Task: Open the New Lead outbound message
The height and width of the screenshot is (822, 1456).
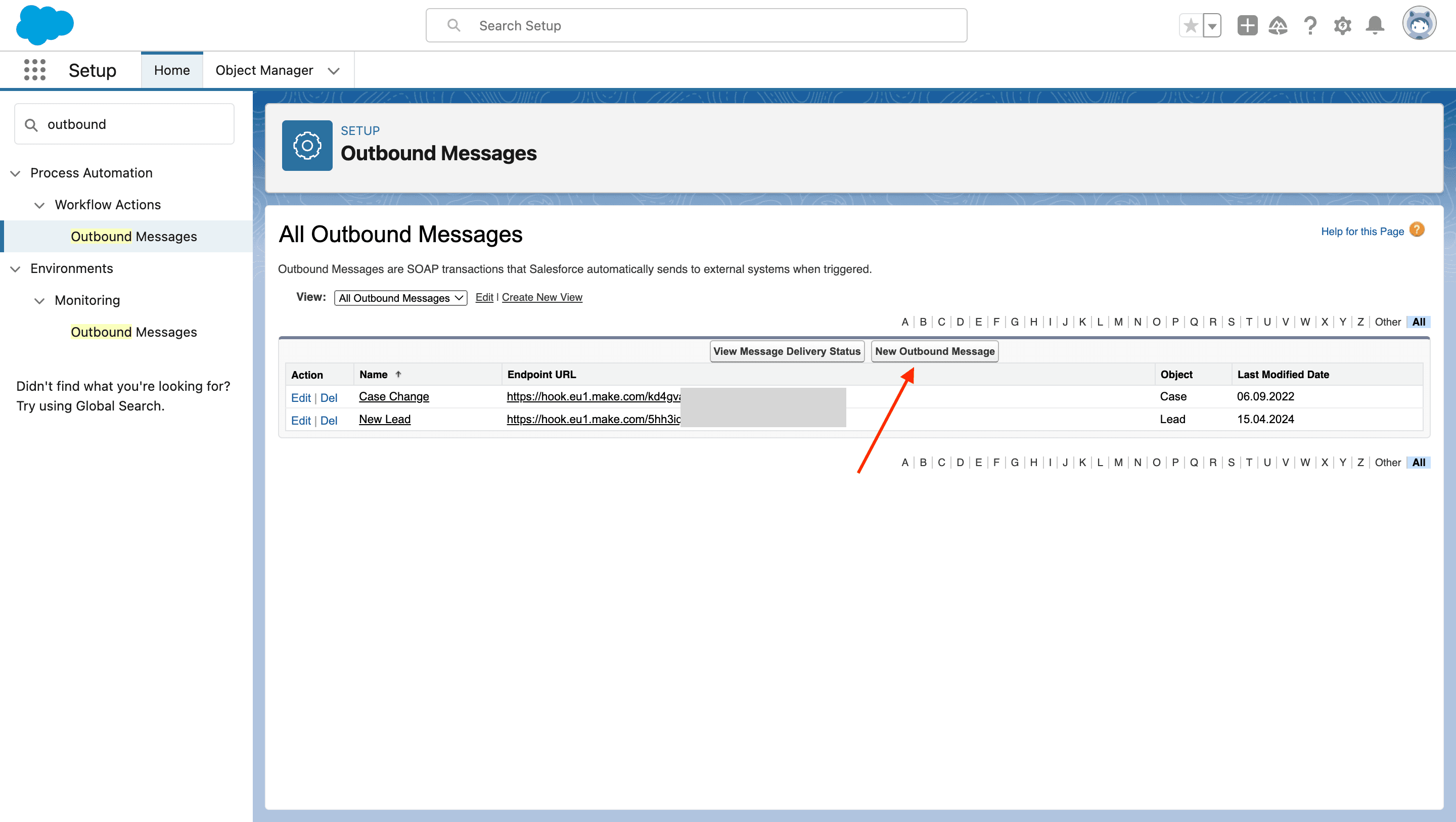Action: pos(384,420)
